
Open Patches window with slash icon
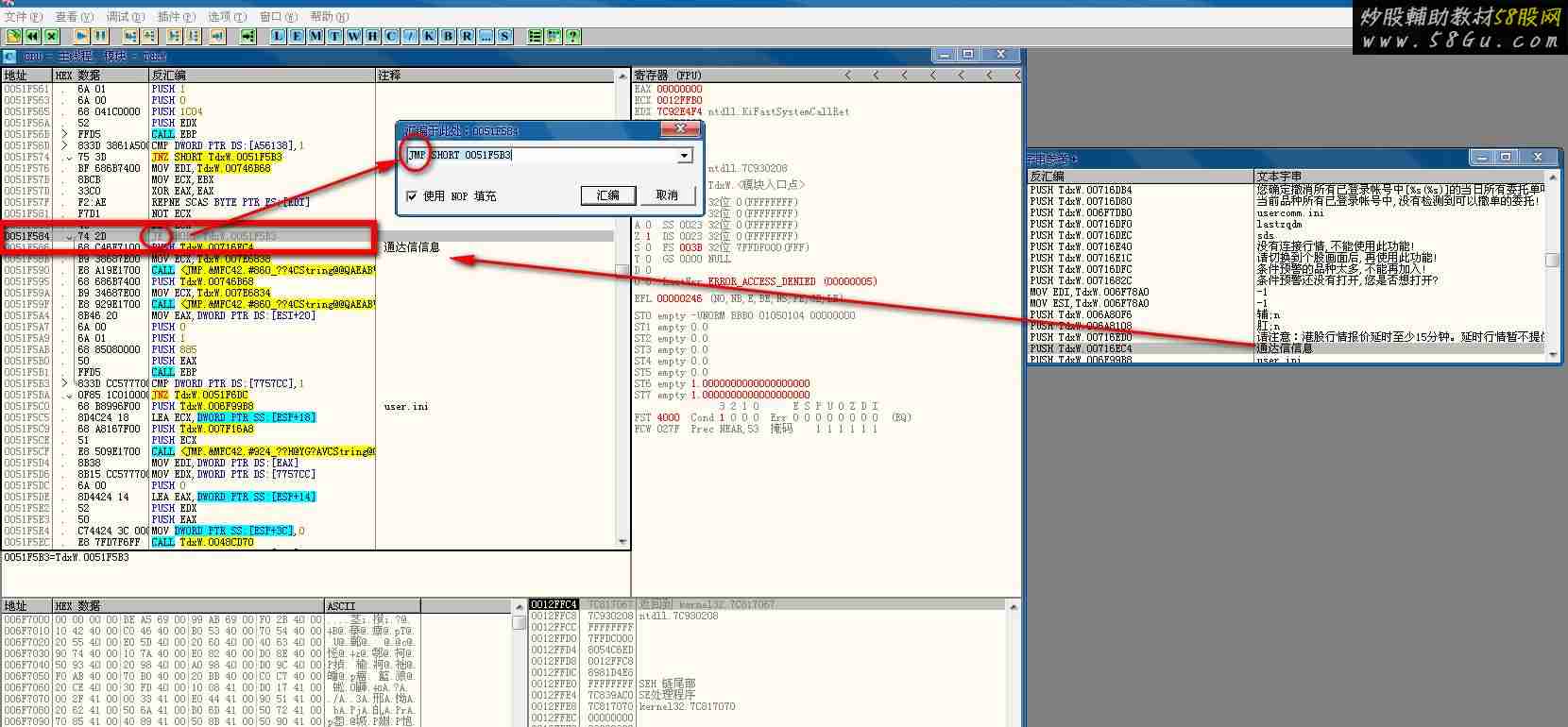point(411,36)
